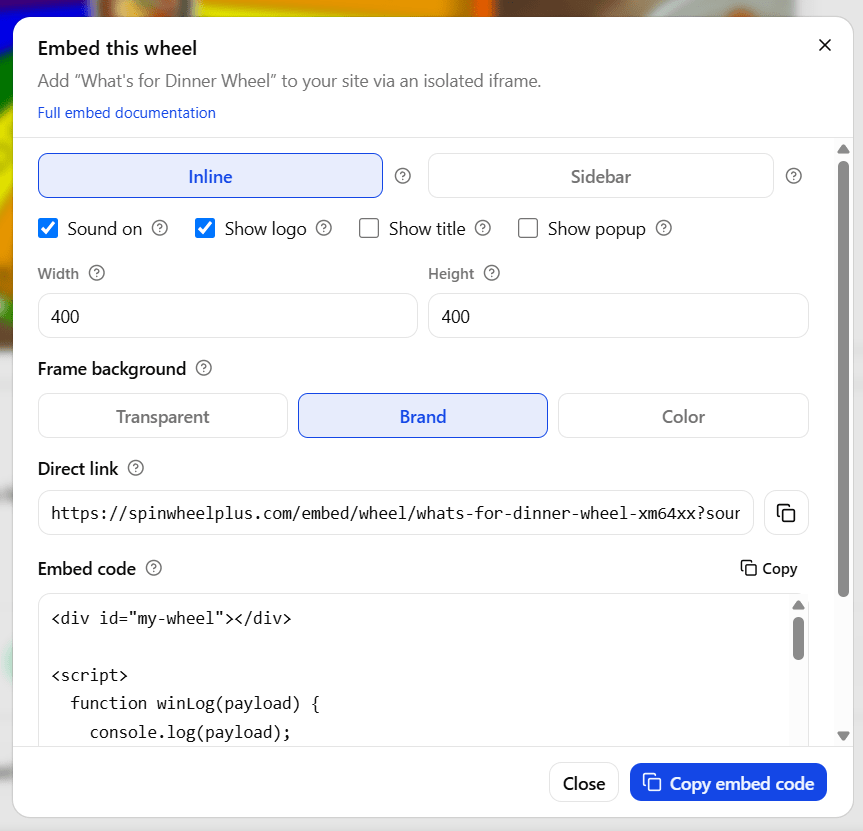Enable the Show title checkbox
This screenshot has width=863, height=831.
369,228
